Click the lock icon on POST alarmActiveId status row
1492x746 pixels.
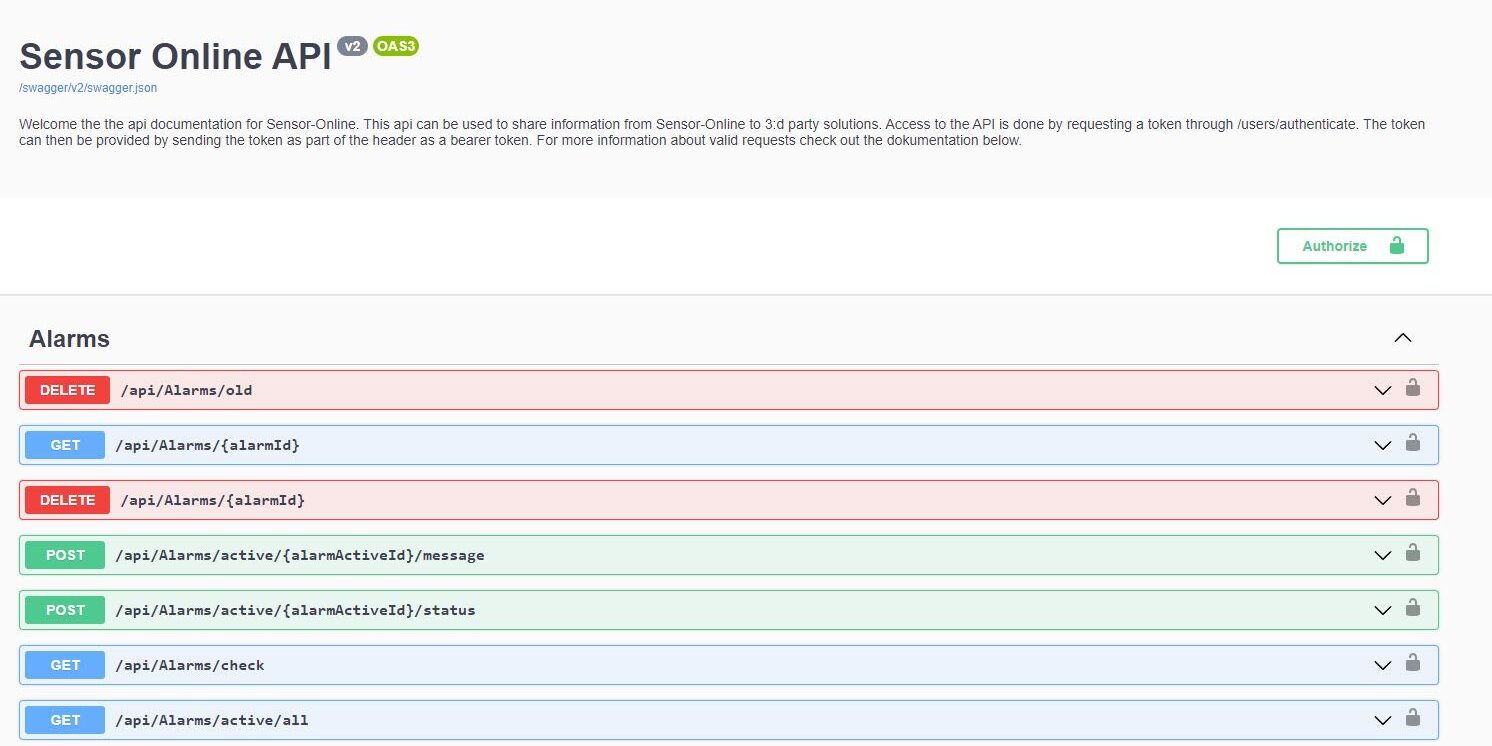(x=1412, y=608)
